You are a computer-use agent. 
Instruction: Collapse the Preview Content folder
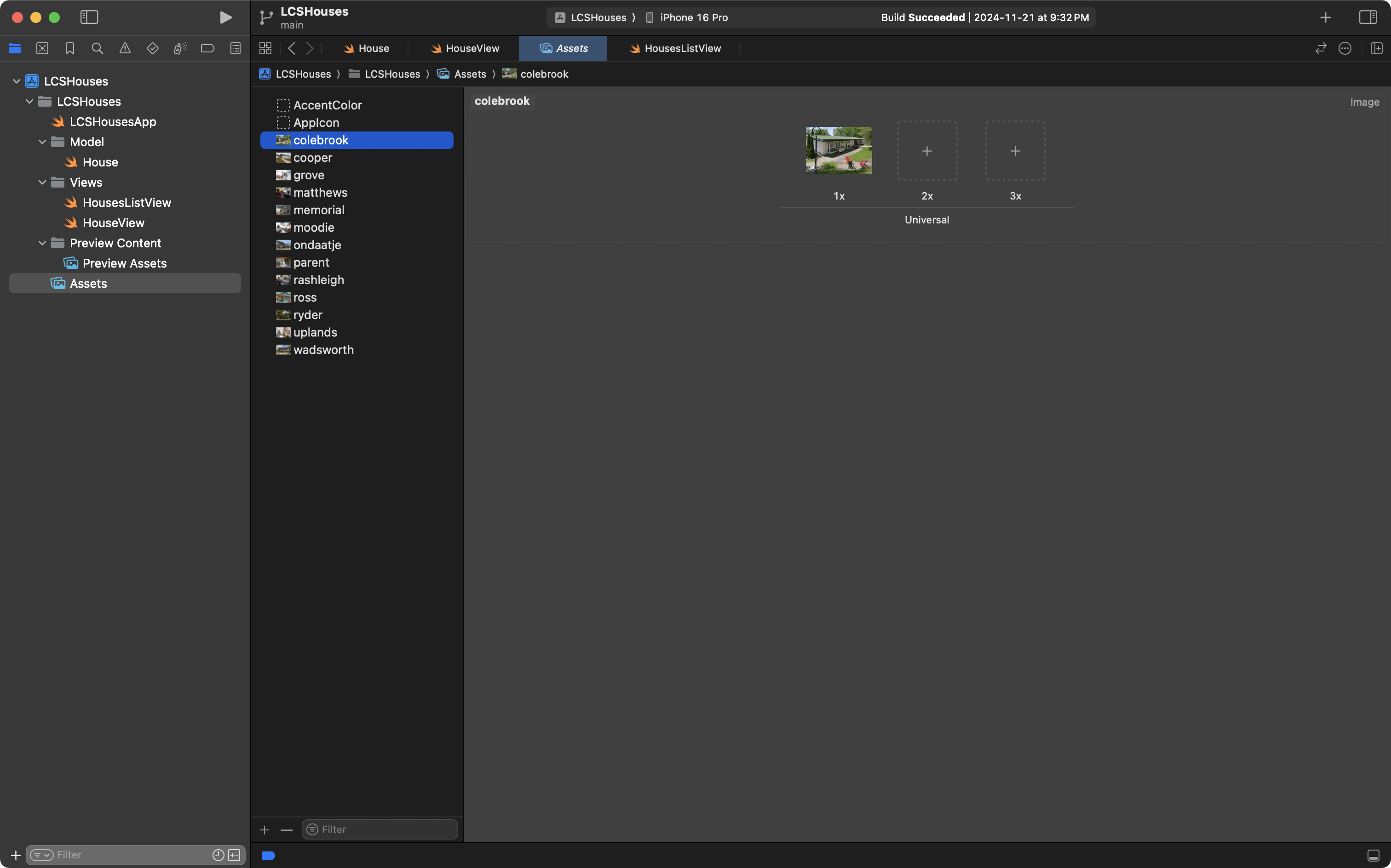coord(42,243)
